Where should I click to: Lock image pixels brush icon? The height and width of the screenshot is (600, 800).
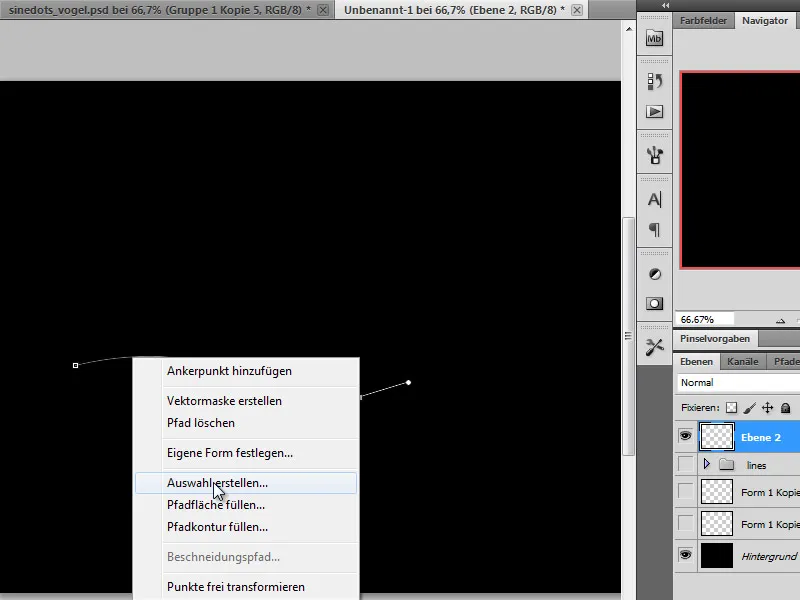click(x=749, y=408)
